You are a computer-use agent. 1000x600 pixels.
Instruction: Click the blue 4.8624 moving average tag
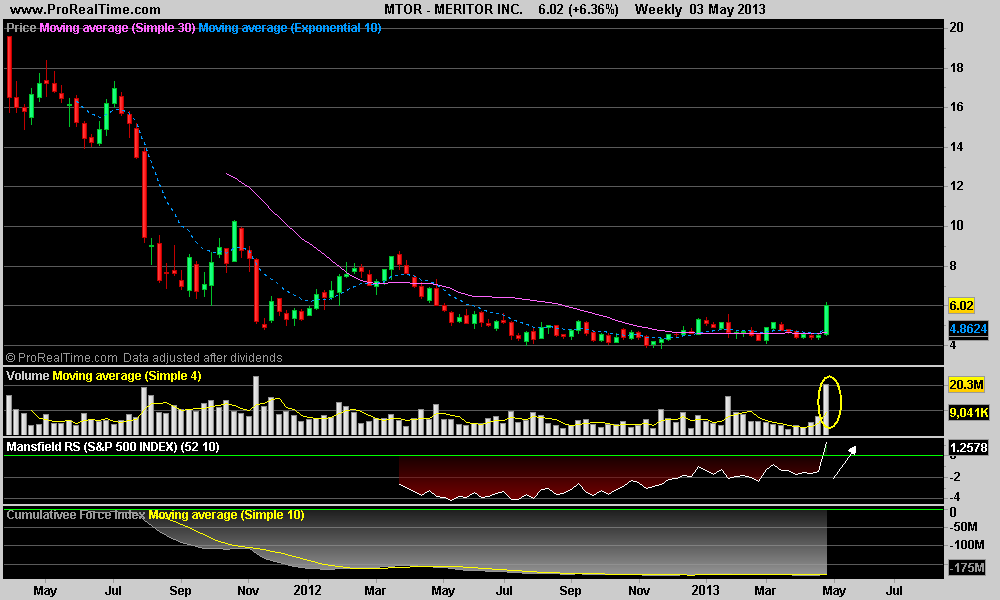pos(966,327)
